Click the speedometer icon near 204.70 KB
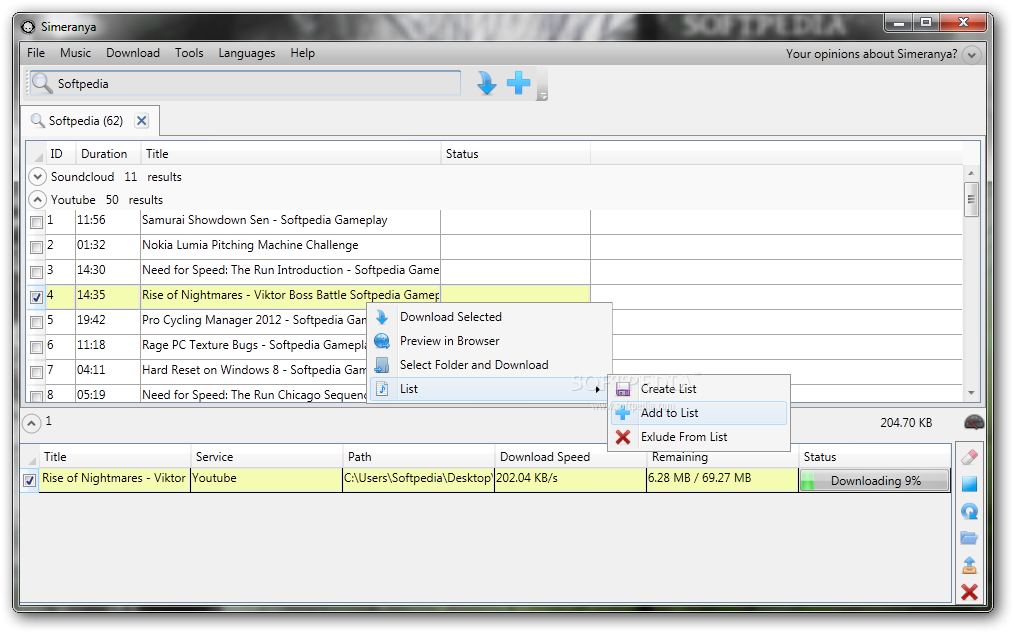This screenshot has width=1014, height=633. (974, 423)
